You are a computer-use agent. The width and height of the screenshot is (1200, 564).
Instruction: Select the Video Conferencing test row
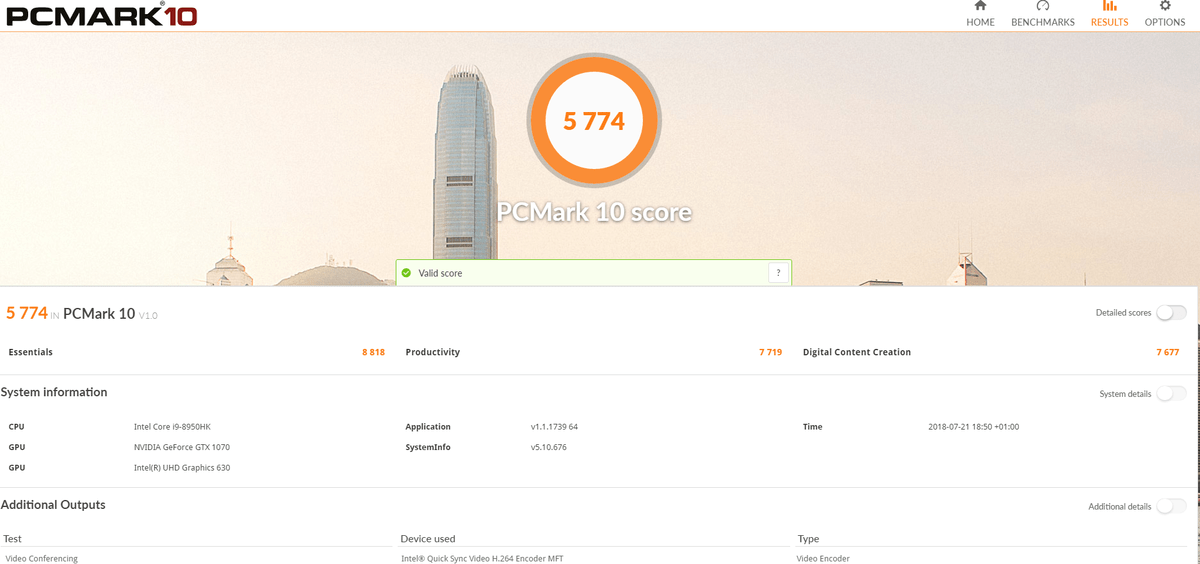[x=42, y=558]
